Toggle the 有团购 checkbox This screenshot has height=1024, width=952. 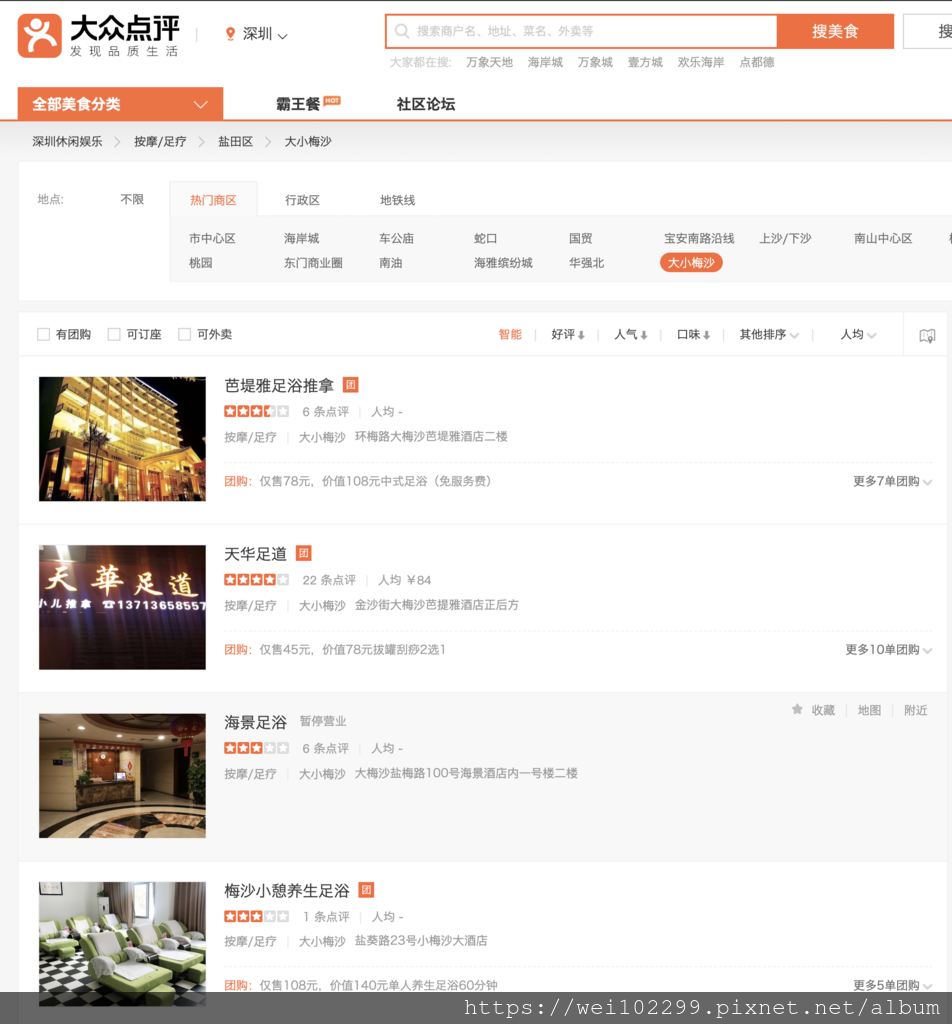click(44, 334)
